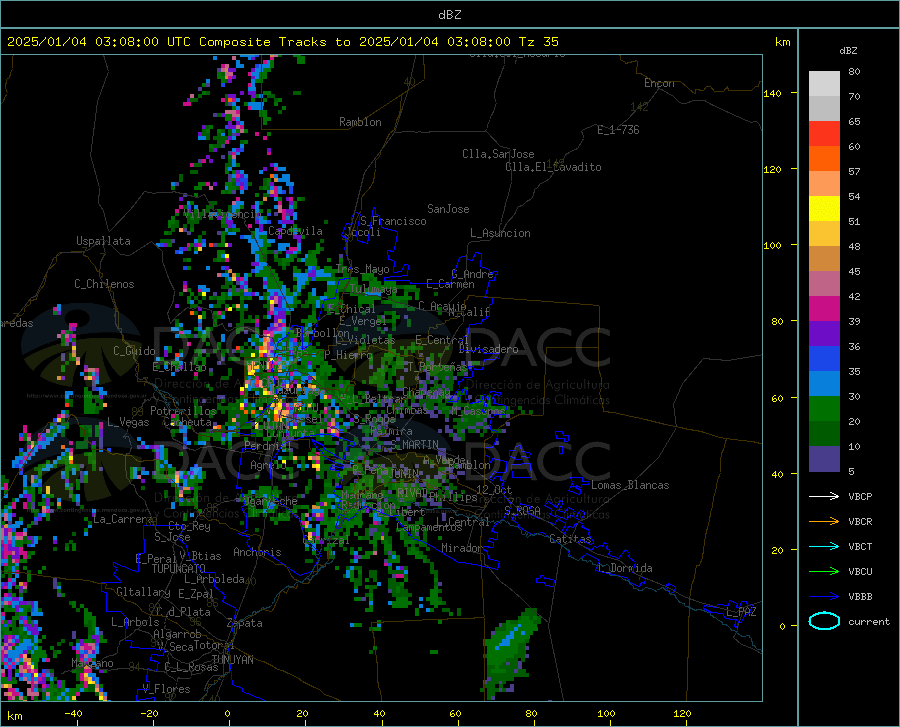Click the '5' value in dBZ legend
Screen dimensions: 900x727
[851, 472]
